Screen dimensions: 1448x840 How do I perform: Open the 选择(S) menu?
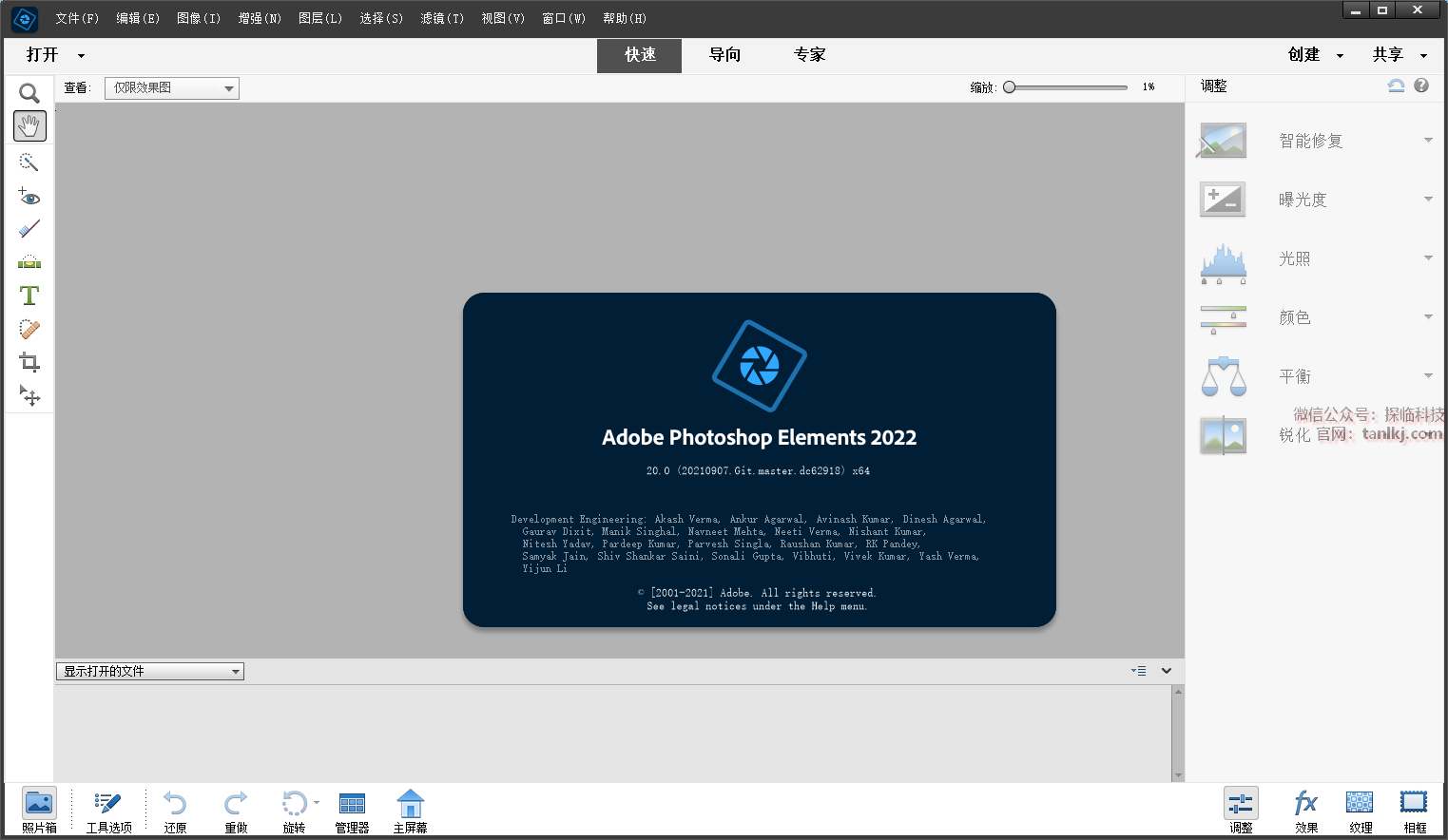[x=381, y=18]
